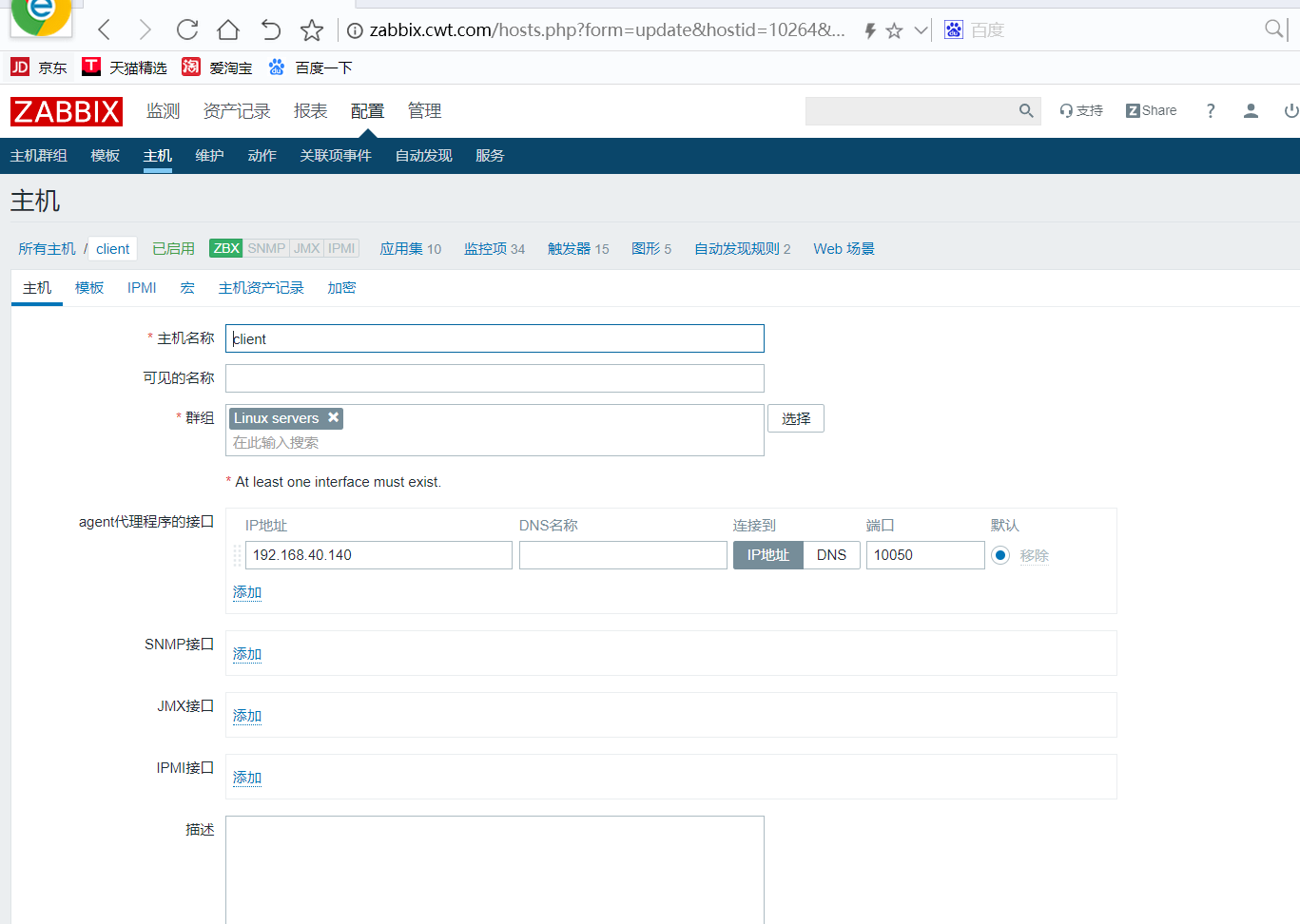
Task: Click the logout power icon
Action: coord(1291,111)
